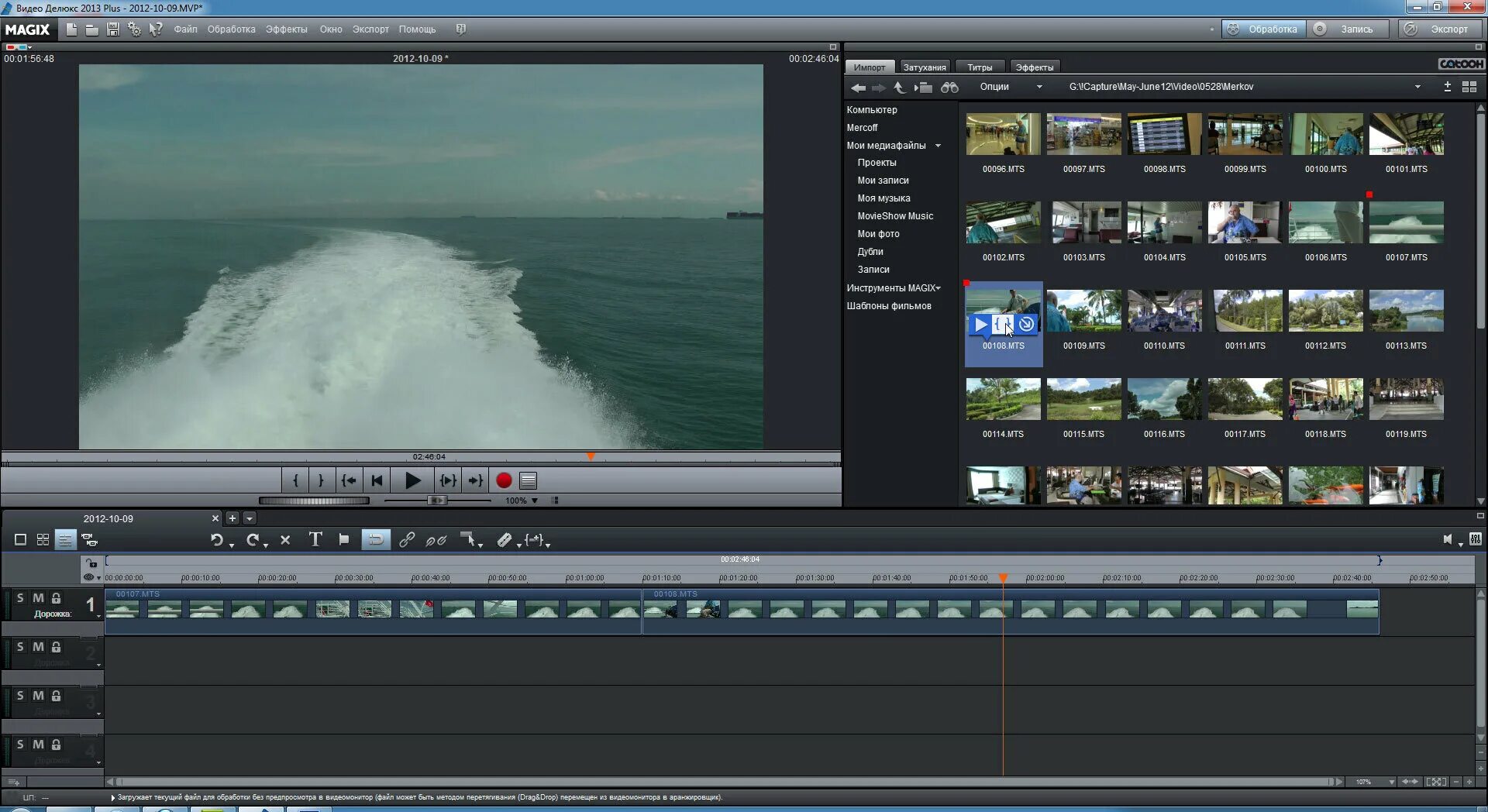Click the Экспорт button at top right
Screen dimensions: 1488x812
click(x=1441, y=29)
